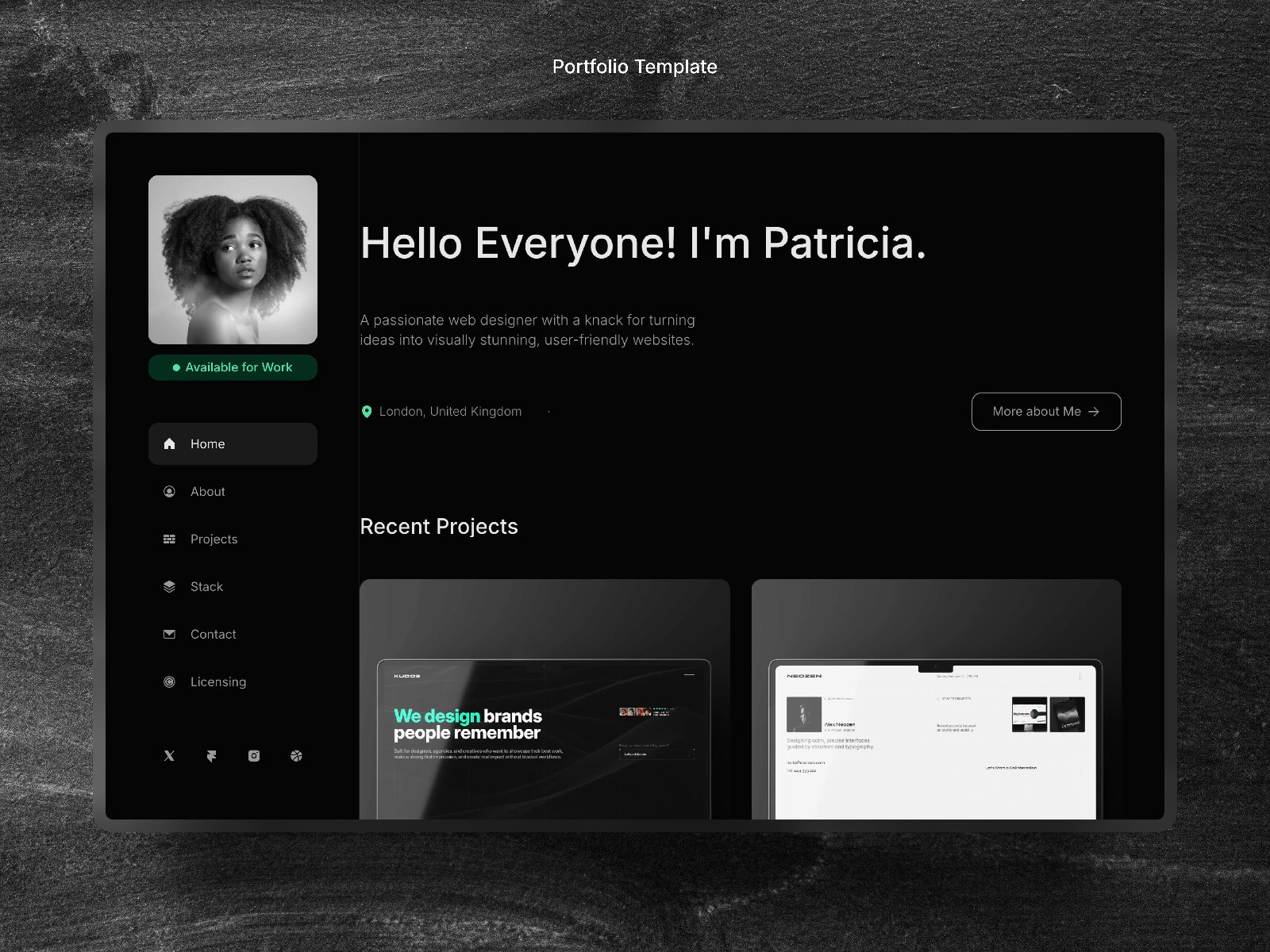Click the passionate web designer description
The height and width of the screenshot is (952, 1270).
[x=528, y=330]
